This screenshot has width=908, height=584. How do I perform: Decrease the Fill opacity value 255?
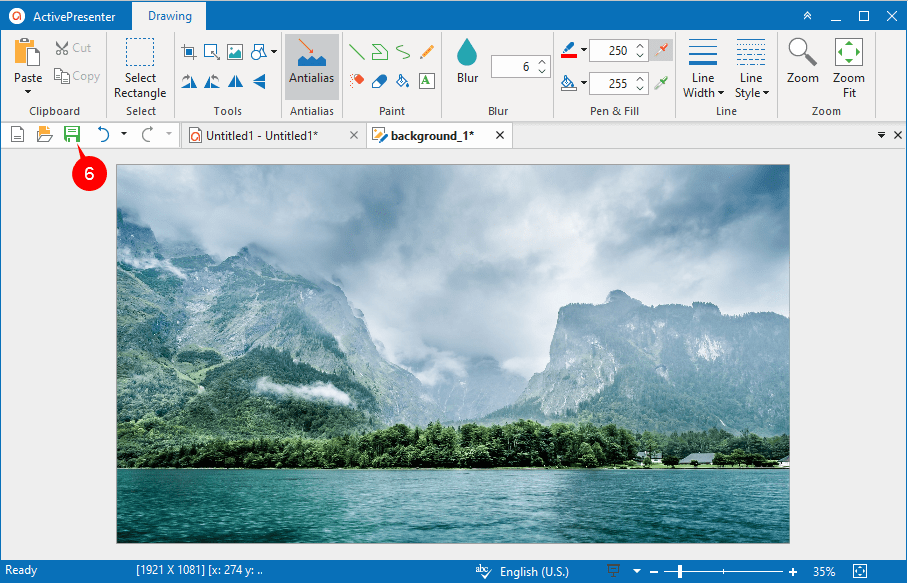coord(640,89)
